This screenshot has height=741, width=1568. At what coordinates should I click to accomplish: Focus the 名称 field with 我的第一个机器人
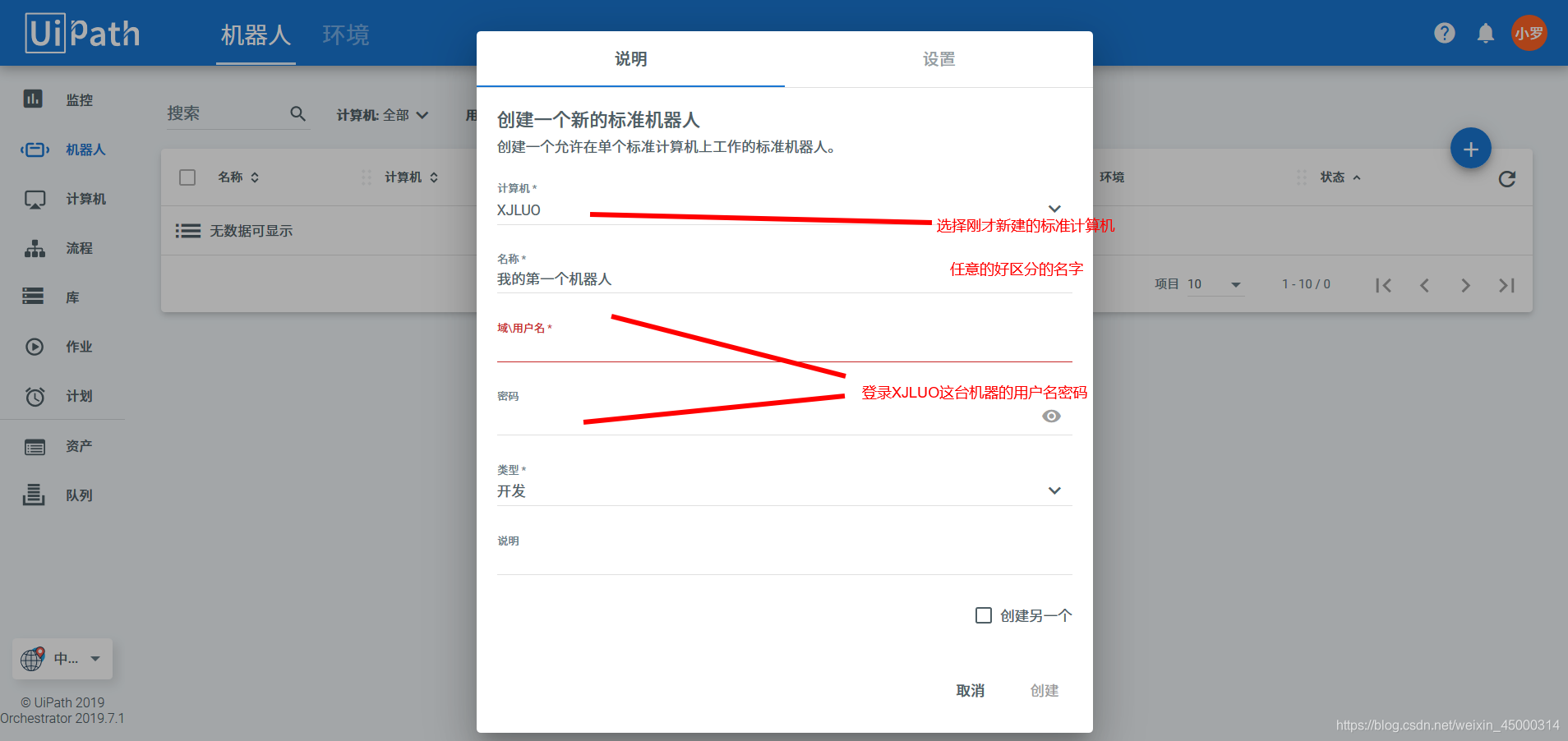(784, 279)
